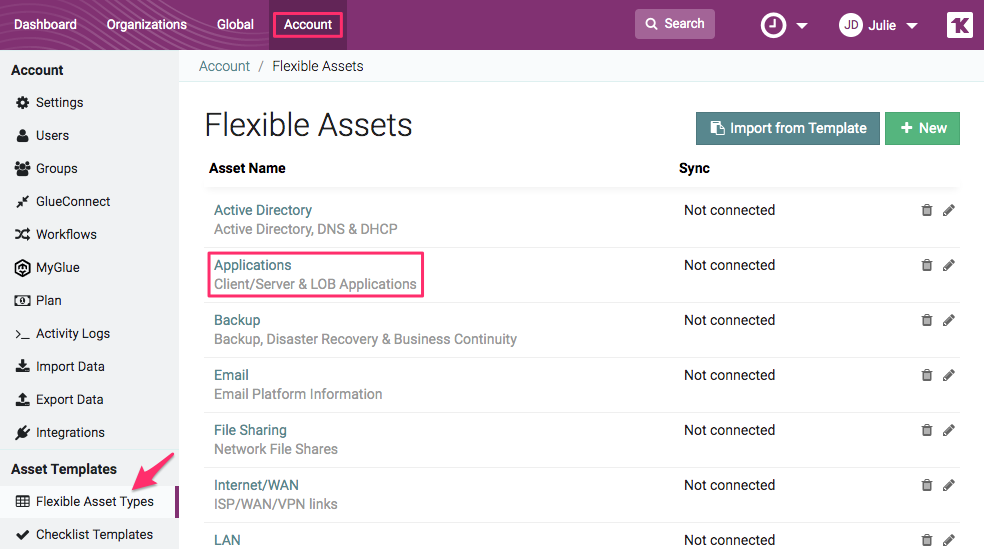Click the JD user avatar

pos(851,25)
